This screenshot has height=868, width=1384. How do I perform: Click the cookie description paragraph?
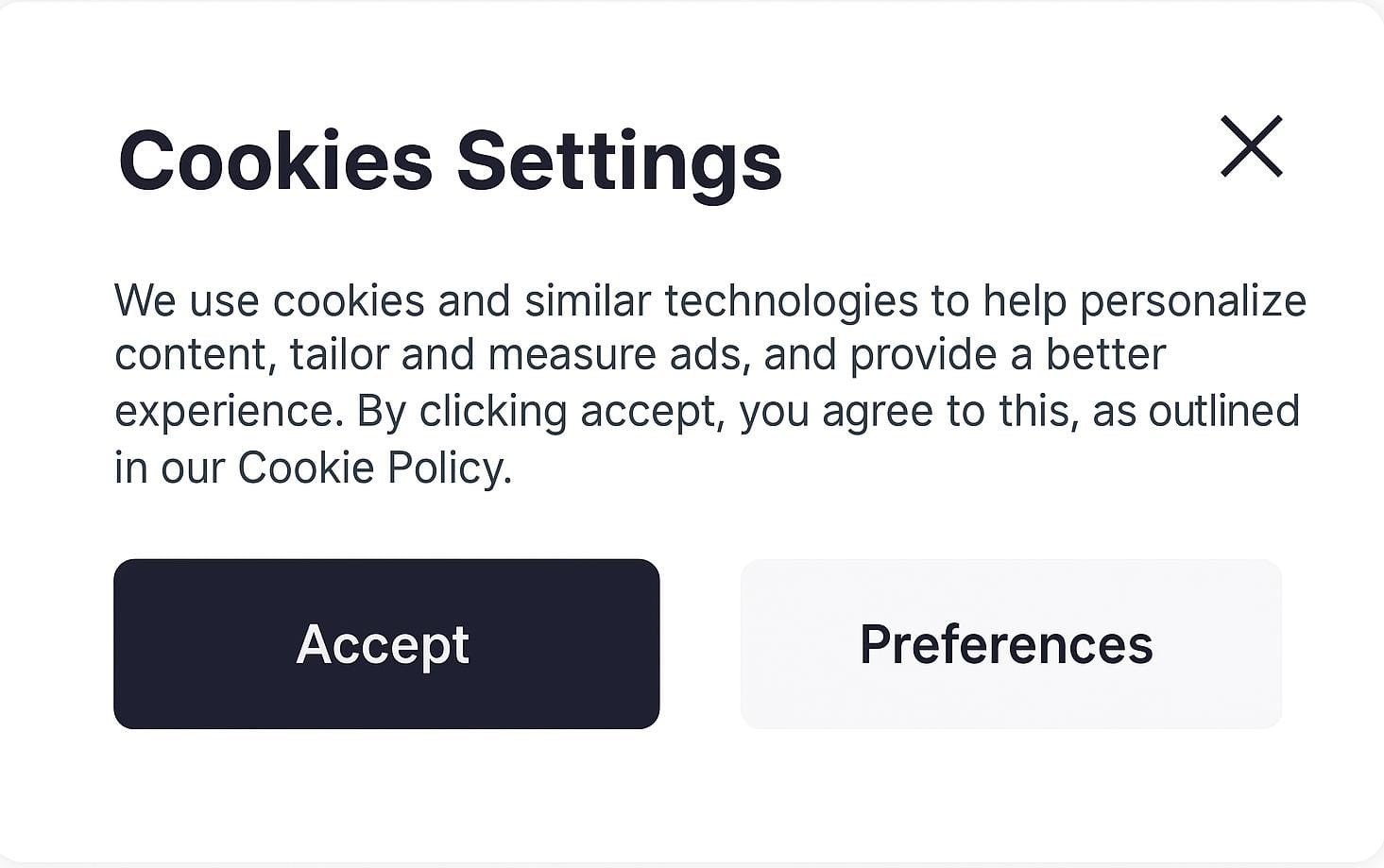(x=709, y=383)
